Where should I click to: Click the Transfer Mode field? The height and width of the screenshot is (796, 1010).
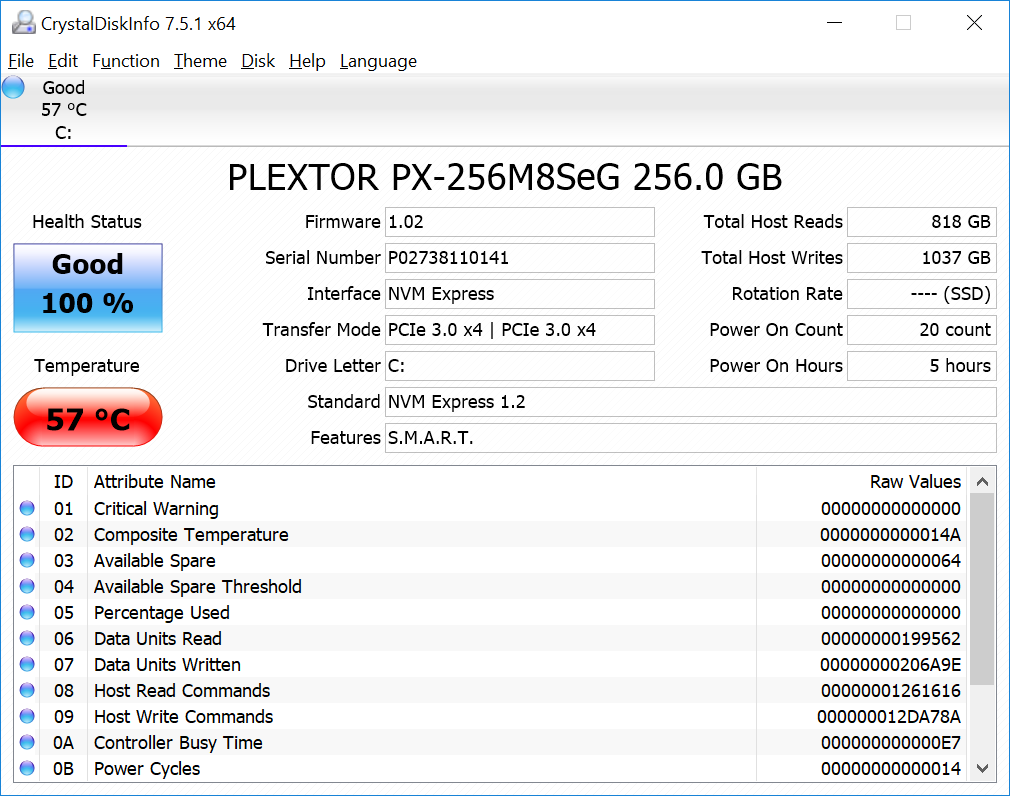520,330
